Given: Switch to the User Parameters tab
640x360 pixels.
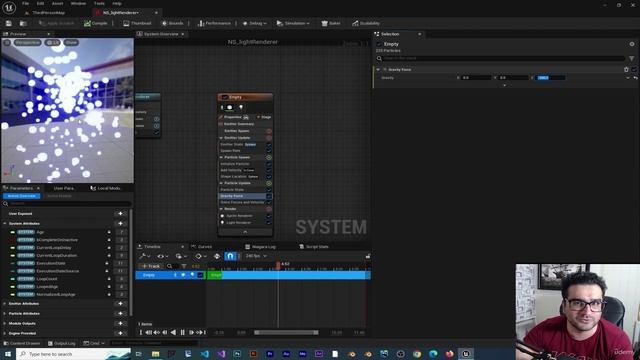Looking at the screenshot, I should click(x=64, y=188).
